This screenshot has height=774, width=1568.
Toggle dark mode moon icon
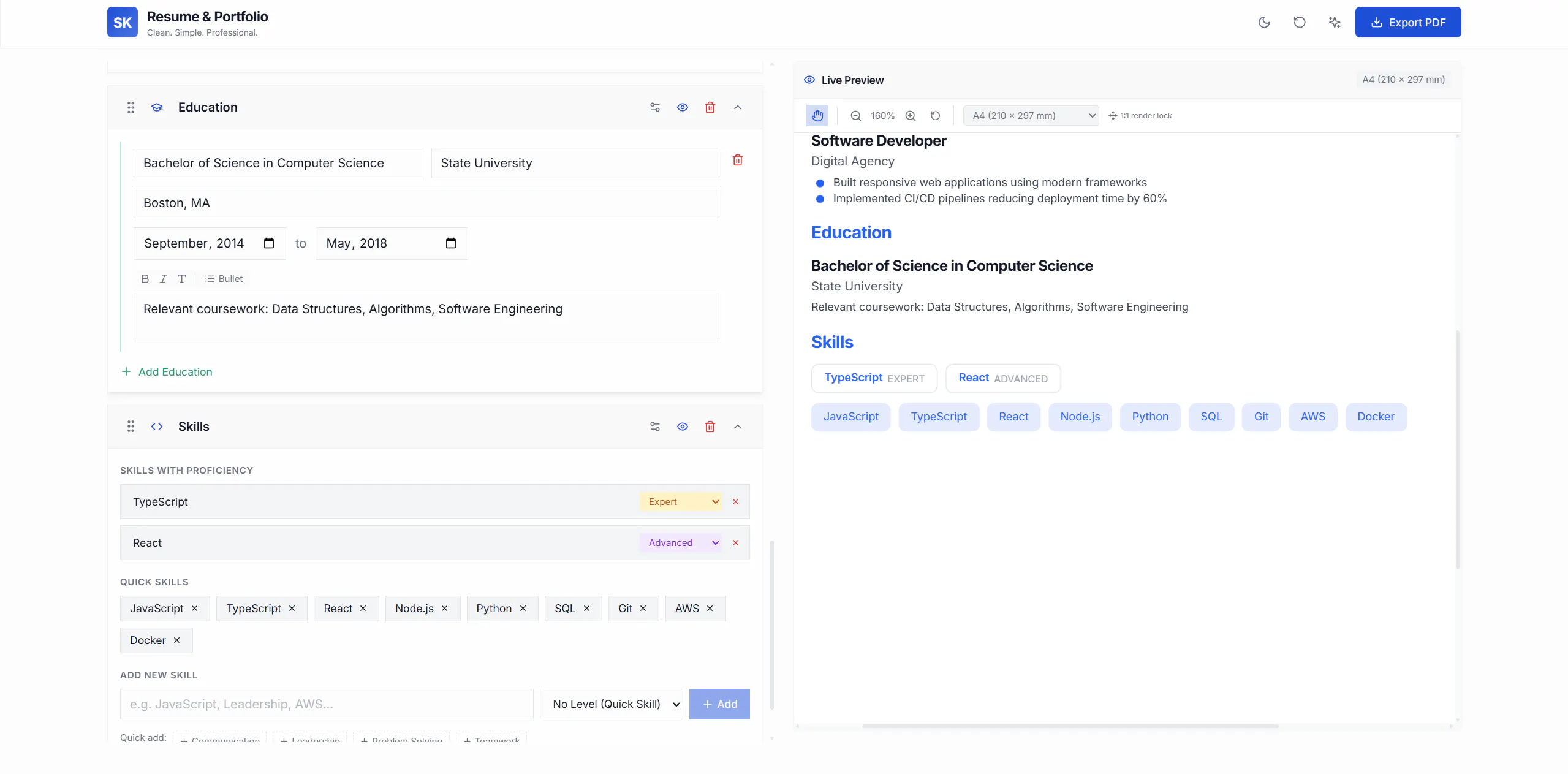1264,22
